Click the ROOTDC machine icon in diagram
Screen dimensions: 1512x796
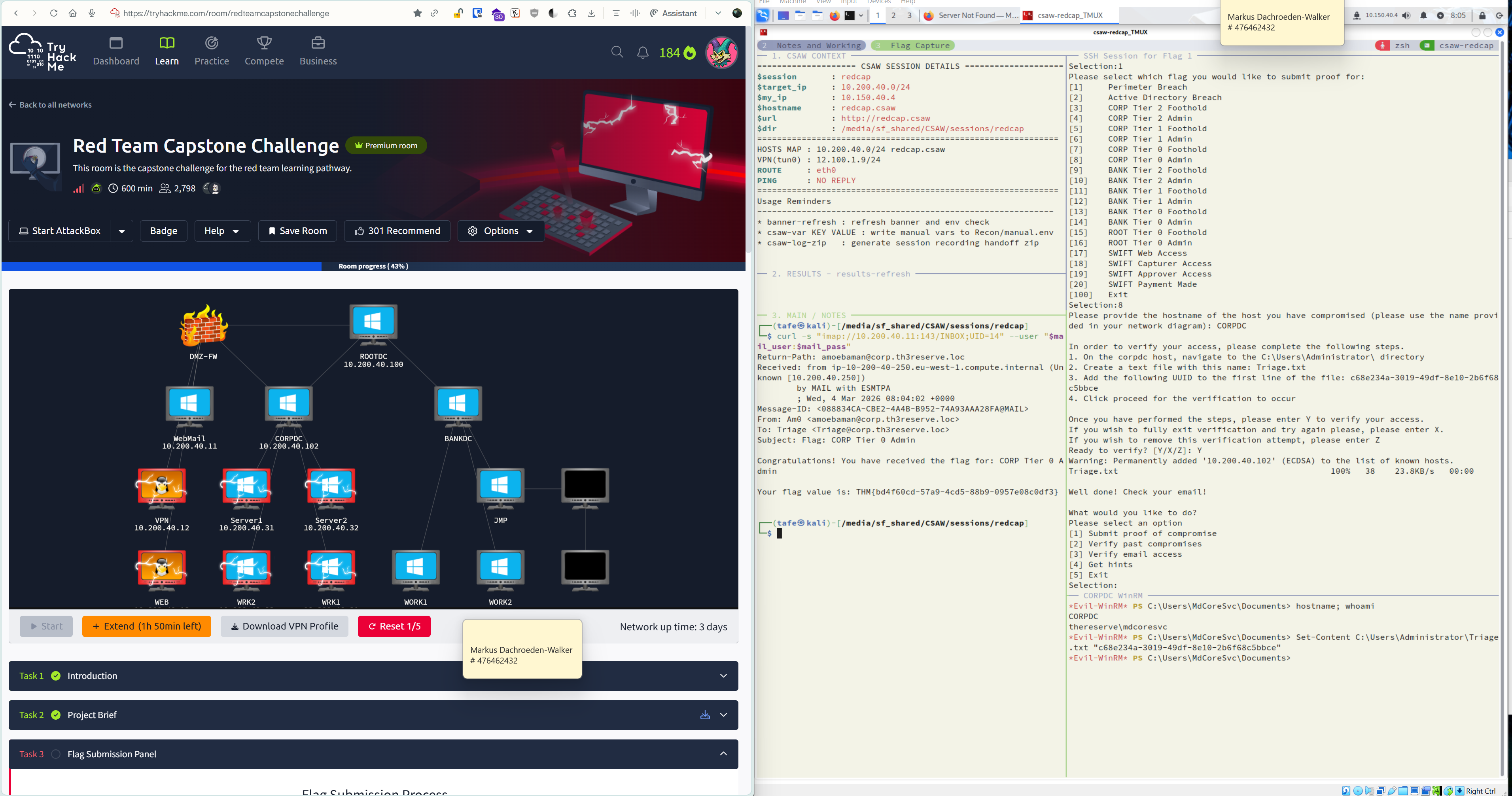pos(373,322)
